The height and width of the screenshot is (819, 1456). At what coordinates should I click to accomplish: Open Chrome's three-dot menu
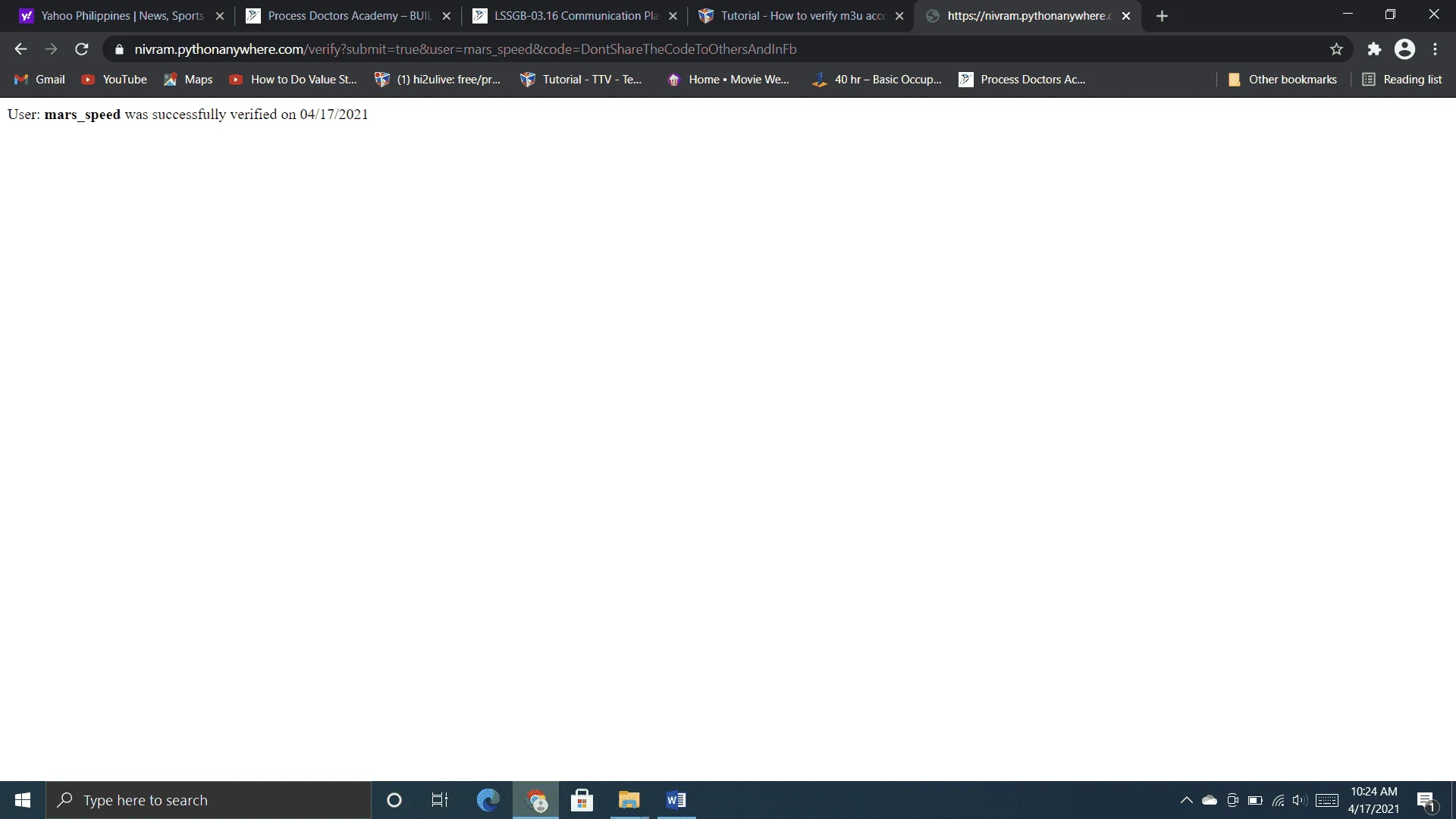point(1435,49)
